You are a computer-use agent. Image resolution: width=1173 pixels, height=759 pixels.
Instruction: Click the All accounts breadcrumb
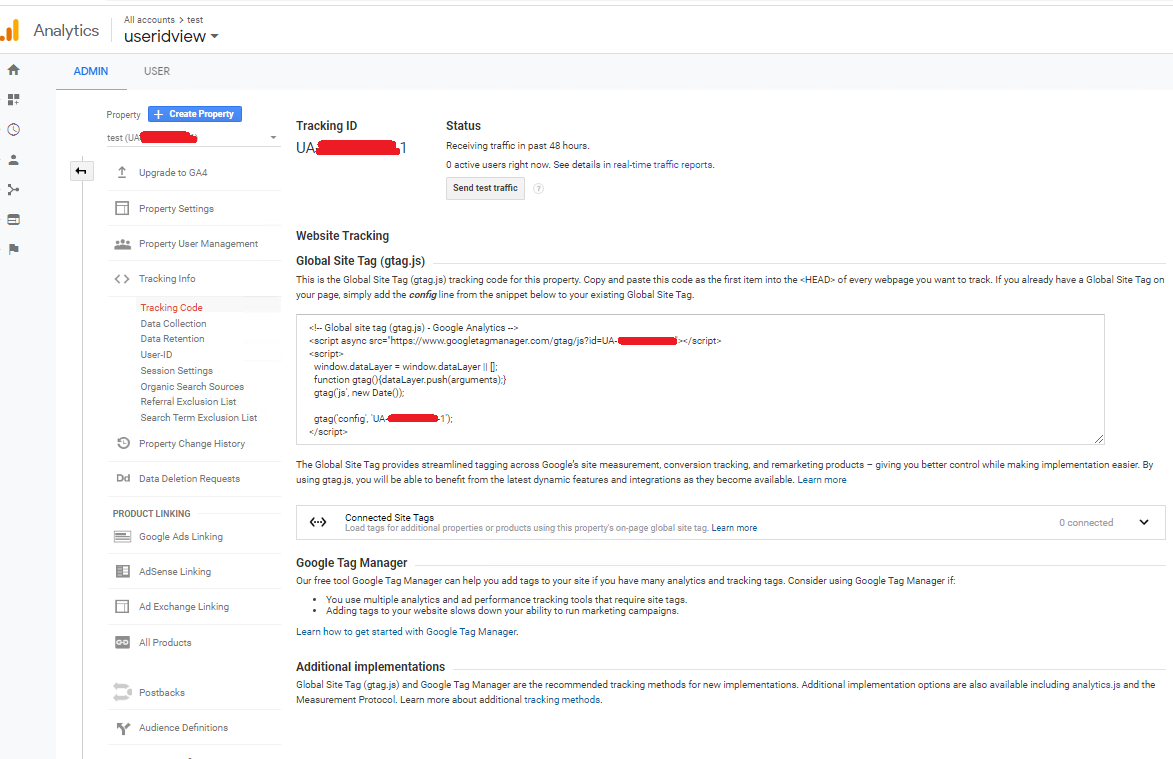point(149,19)
